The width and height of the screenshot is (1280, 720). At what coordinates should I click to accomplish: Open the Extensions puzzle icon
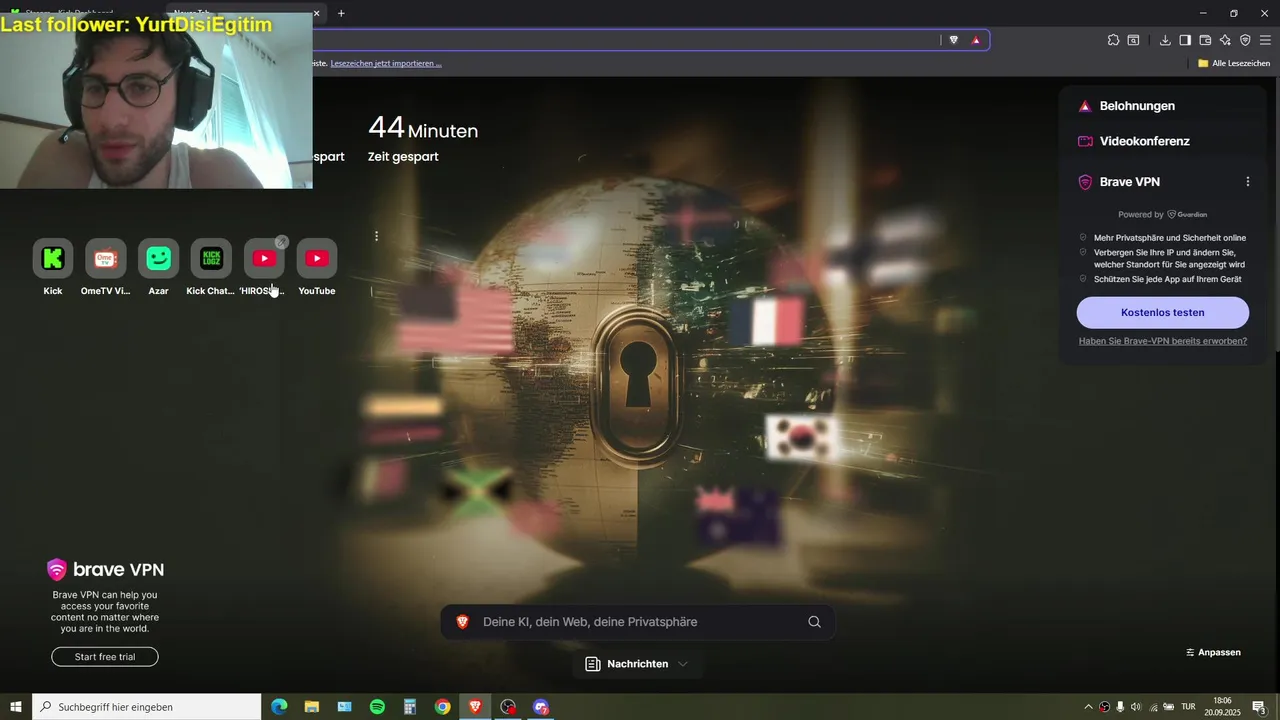(1113, 40)
